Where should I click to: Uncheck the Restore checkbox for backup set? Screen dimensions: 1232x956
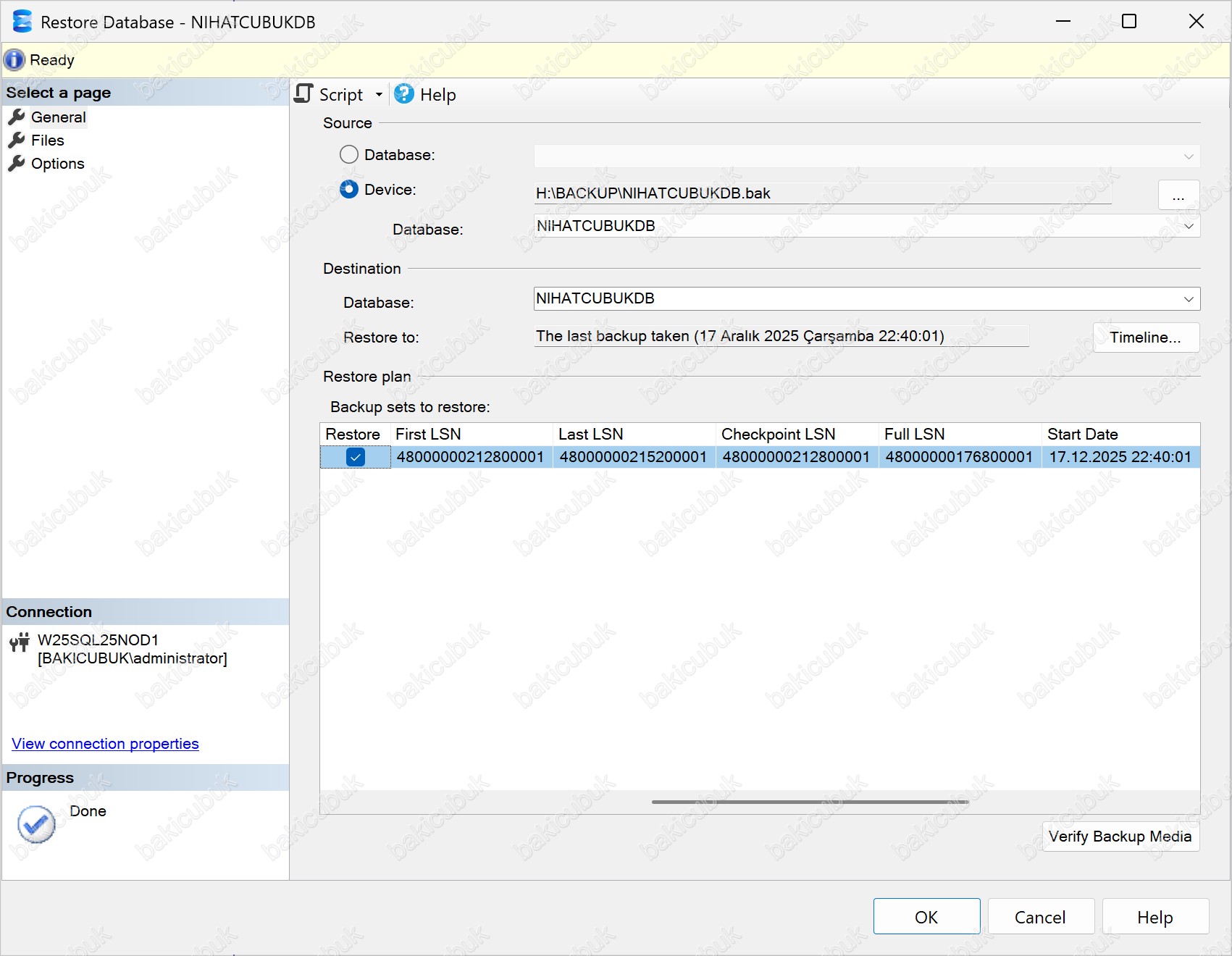coord(356,457)
